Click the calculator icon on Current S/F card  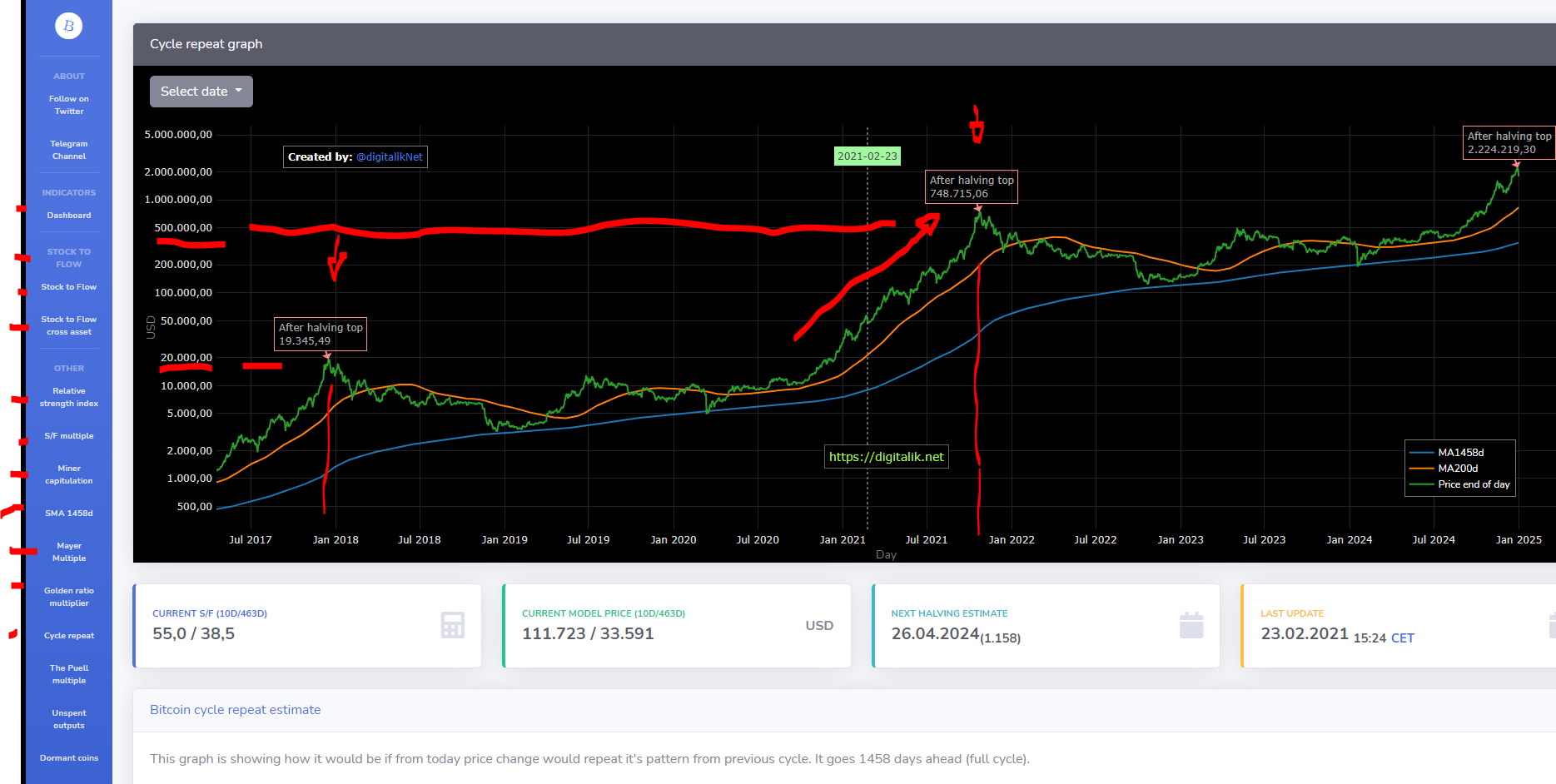[x=452, y=625]
